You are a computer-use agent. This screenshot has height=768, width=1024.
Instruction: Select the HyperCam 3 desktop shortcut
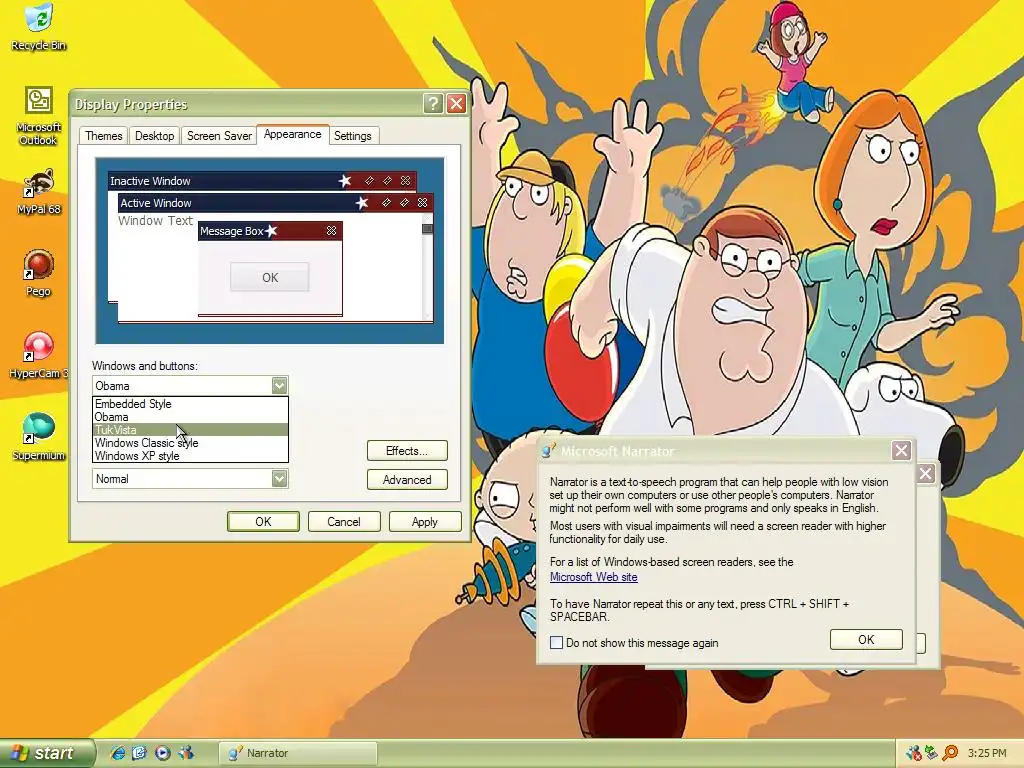coord(39,355)
